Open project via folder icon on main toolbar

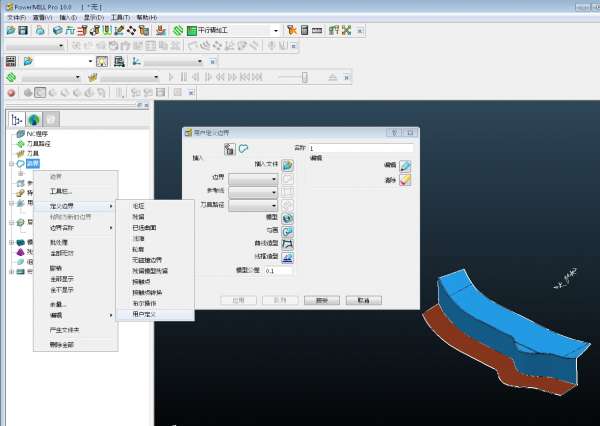coord(11,30)
